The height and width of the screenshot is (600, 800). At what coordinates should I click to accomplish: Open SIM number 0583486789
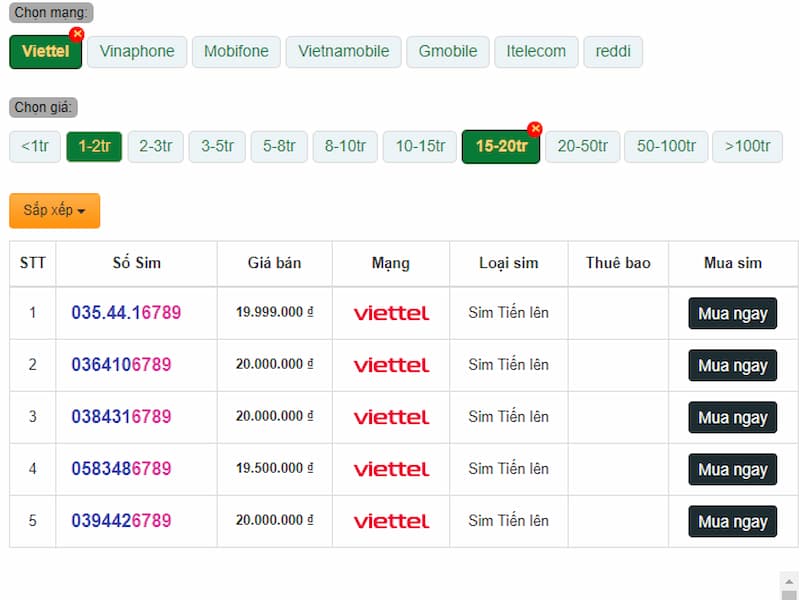(x=121, y=469)
